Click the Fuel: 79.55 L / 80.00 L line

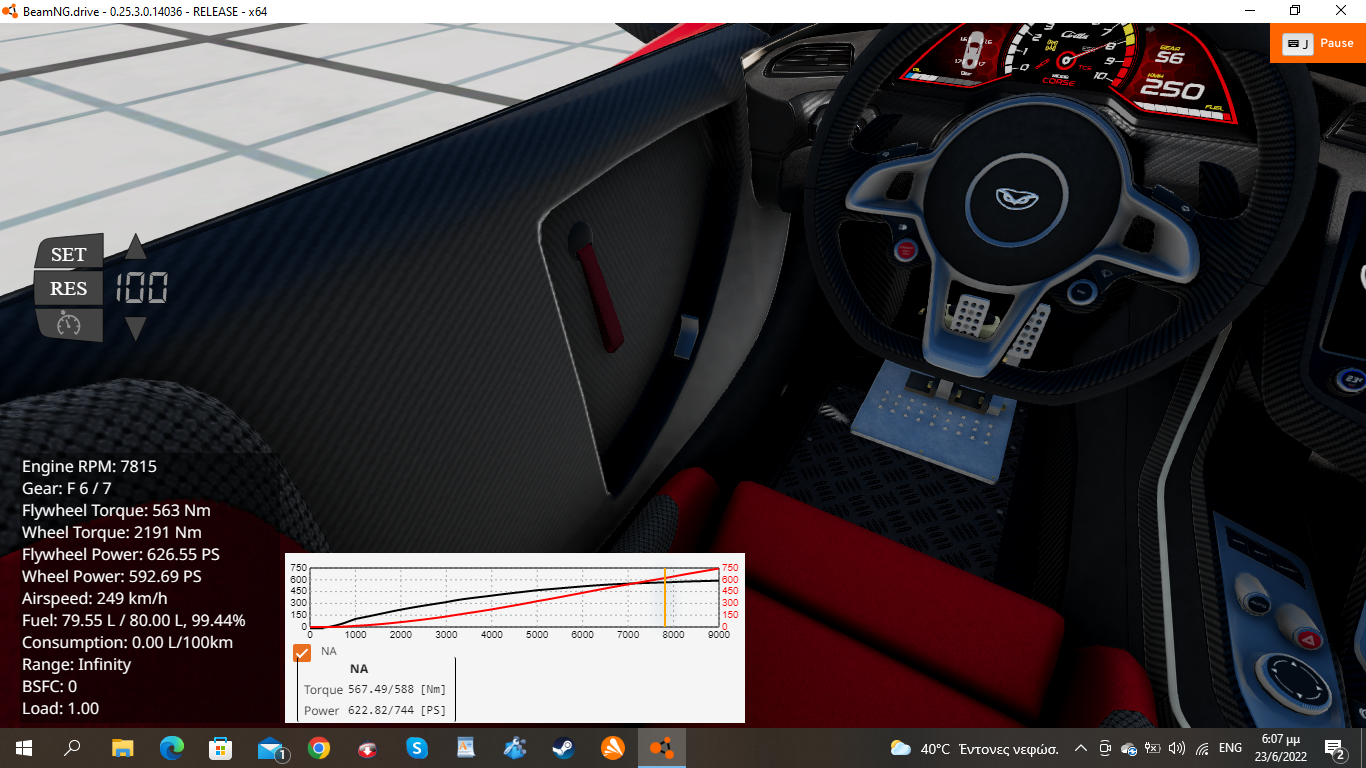pyautogui.click(x=134, y=620)
